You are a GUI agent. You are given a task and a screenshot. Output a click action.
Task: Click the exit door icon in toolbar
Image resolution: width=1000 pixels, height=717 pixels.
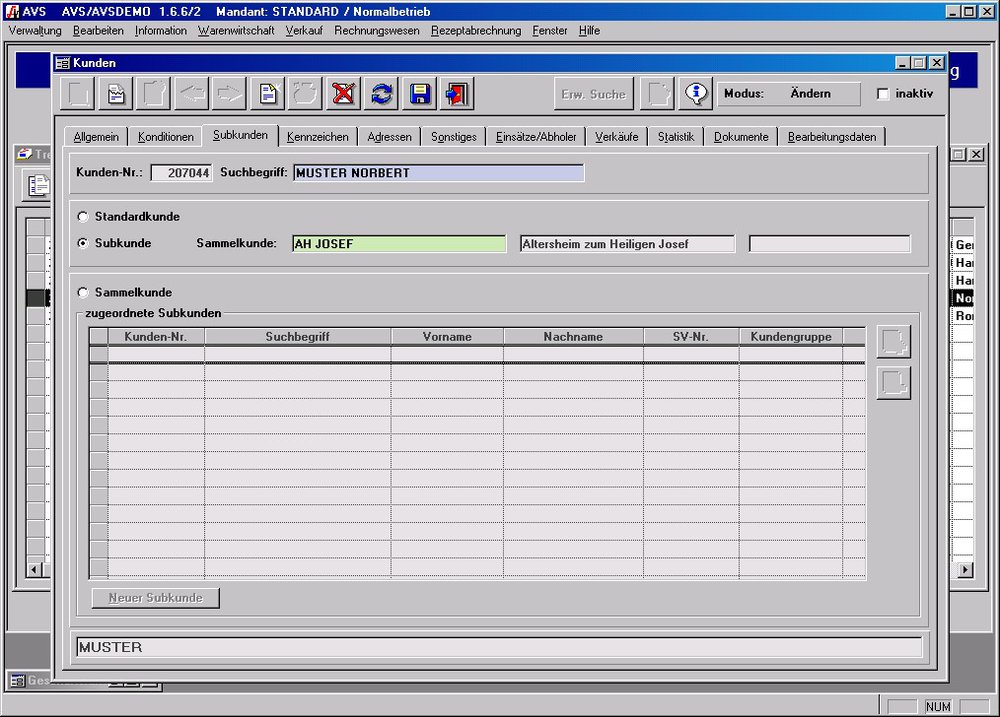pos(456,94)
